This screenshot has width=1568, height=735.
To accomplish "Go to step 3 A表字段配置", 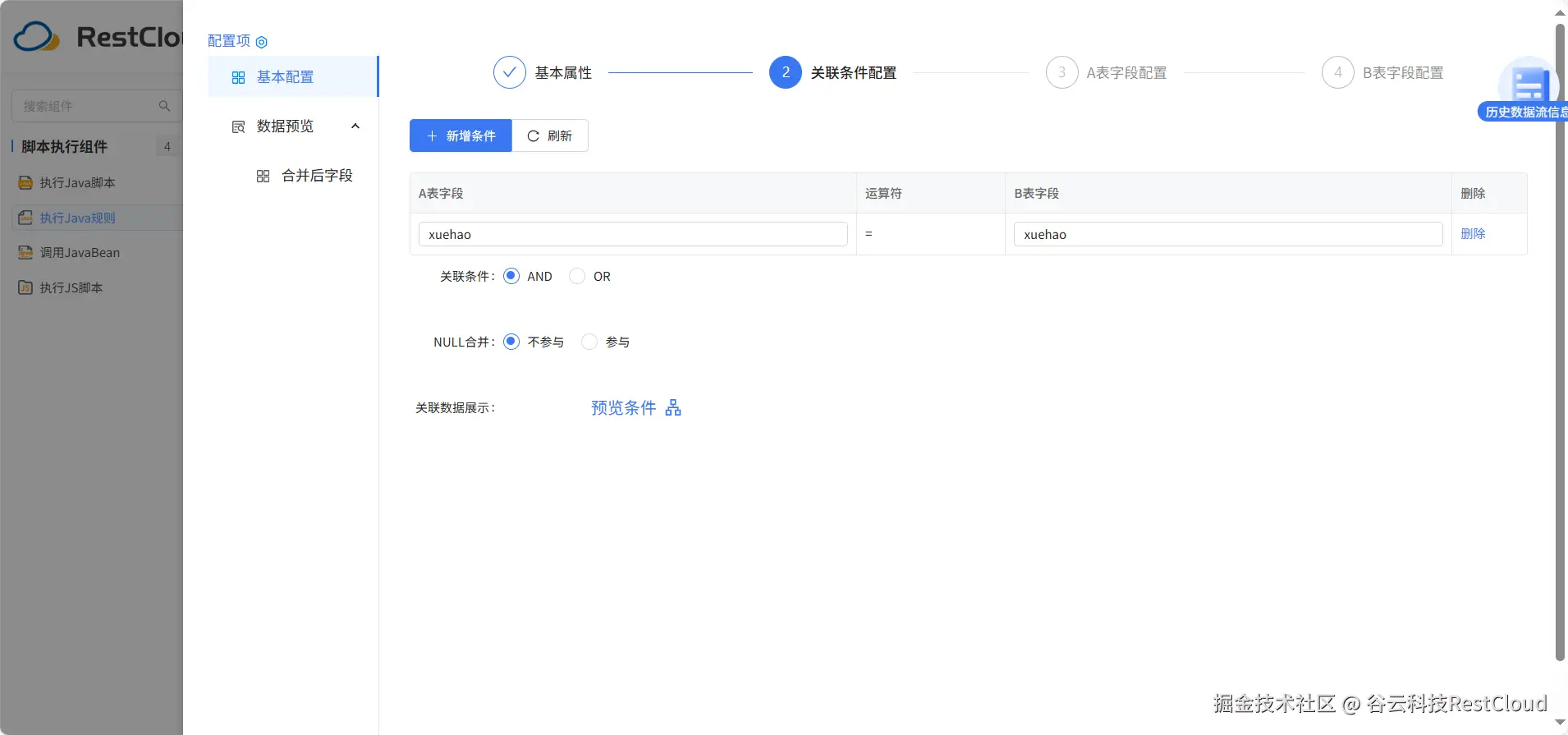I will [x=1061, y=72].
